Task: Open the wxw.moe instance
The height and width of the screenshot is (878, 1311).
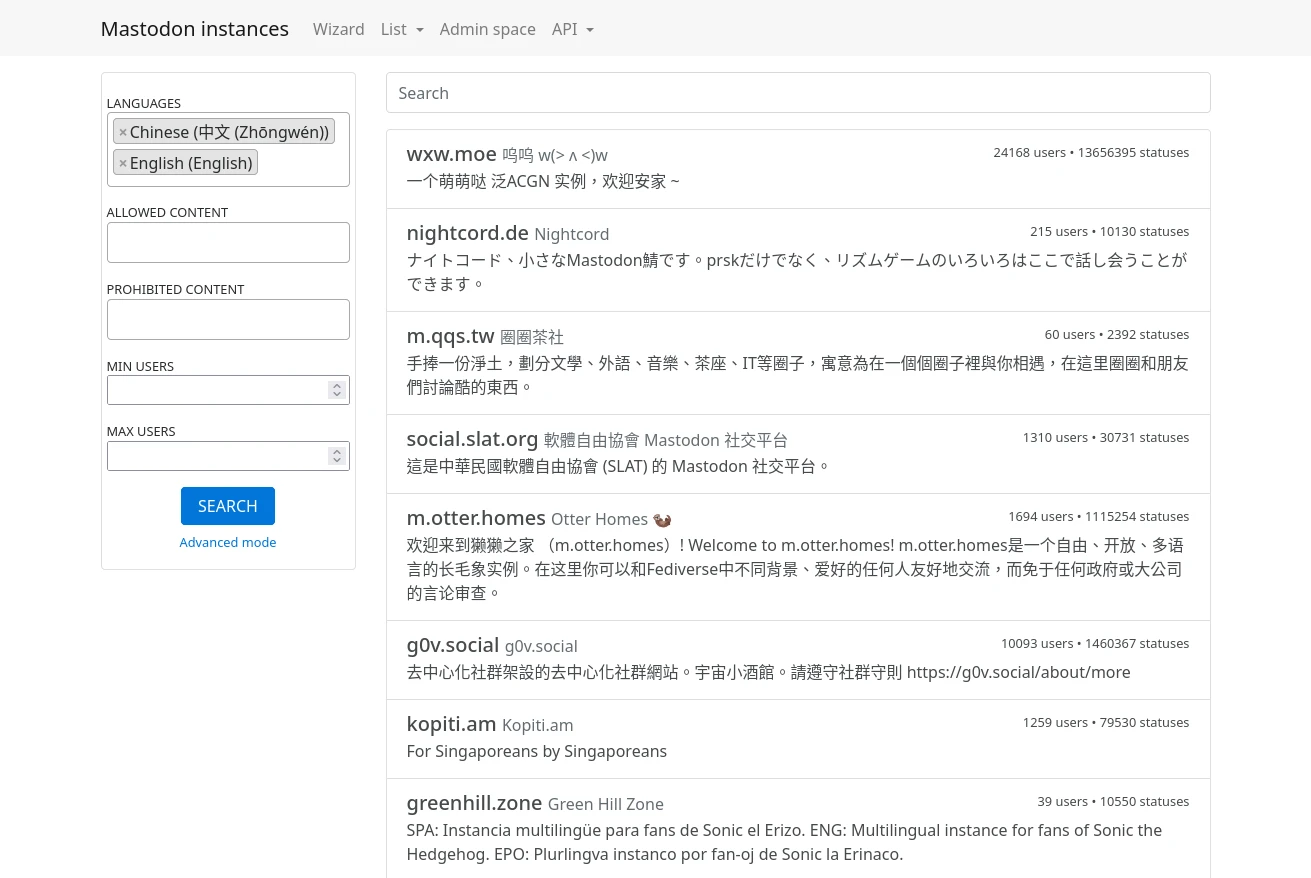Action: [x=451, y=154]
